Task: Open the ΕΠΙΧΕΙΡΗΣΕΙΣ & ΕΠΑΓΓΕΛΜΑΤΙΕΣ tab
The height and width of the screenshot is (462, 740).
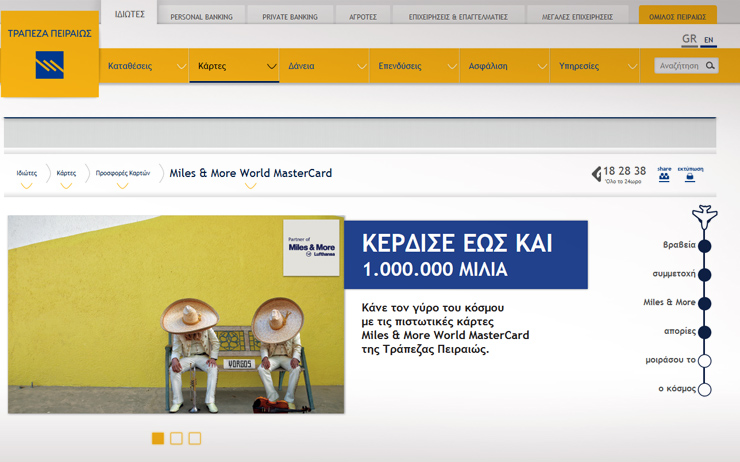Action: pyautogui.click(x=458, y=17)
